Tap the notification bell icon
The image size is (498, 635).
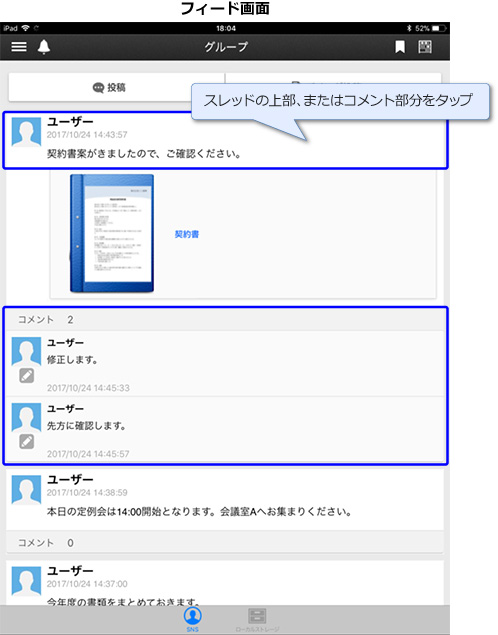44,47
